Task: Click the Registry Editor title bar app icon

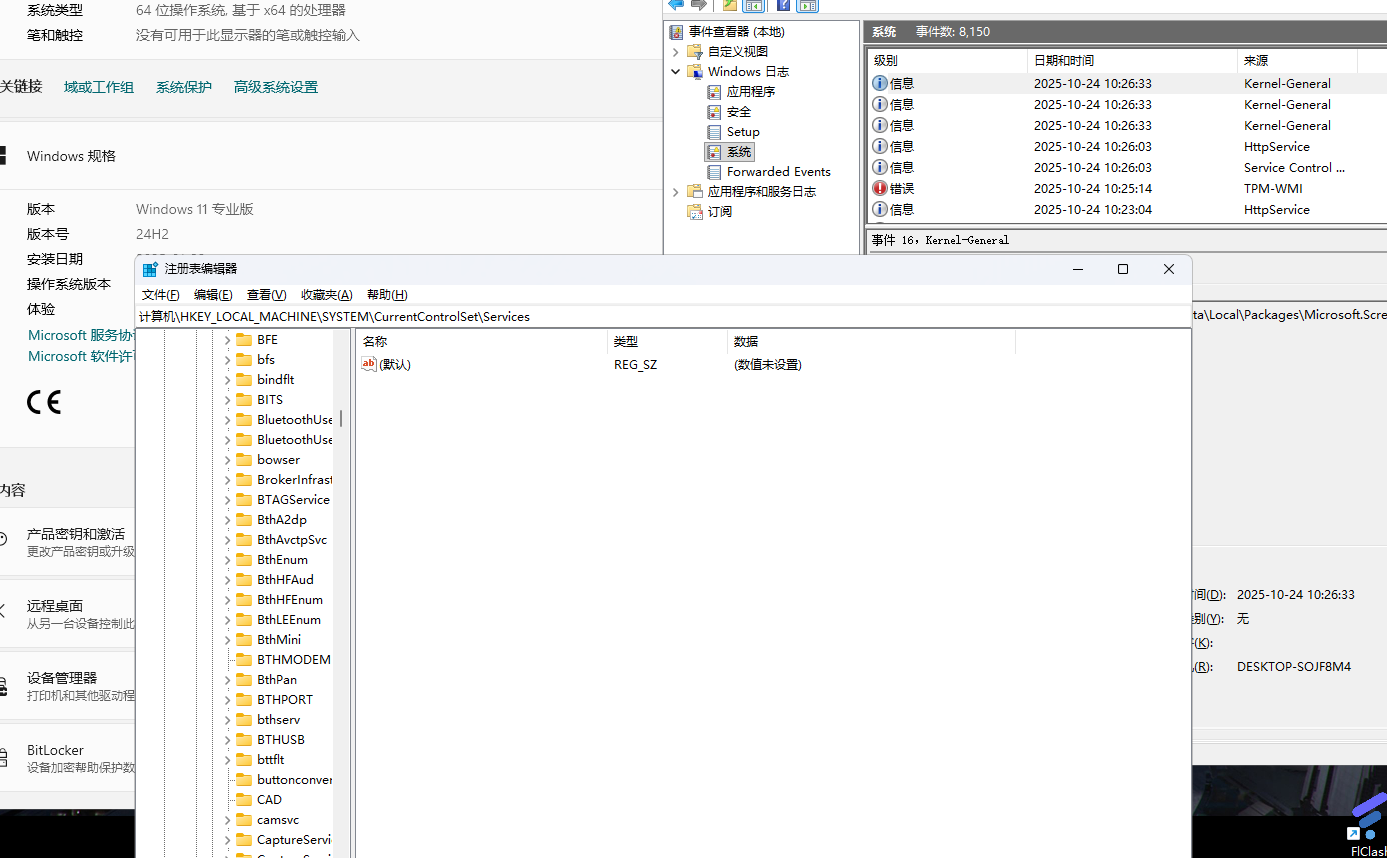Action: (x=150, y=269)
